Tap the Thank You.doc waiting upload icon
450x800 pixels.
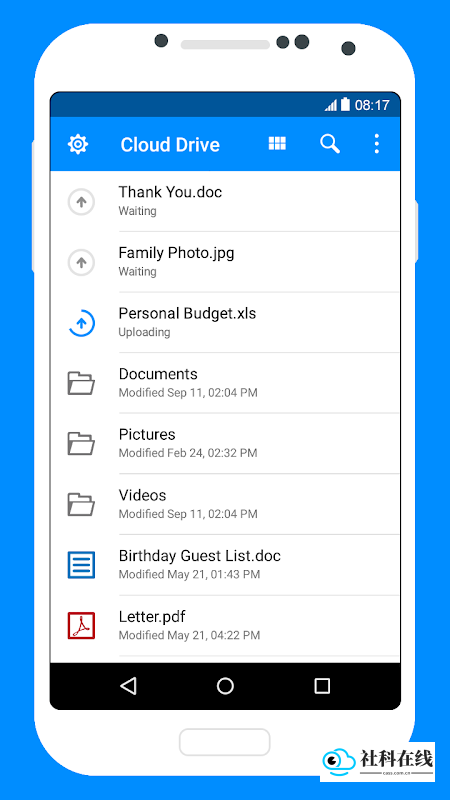pyautogui.click(x=81, y=202)
